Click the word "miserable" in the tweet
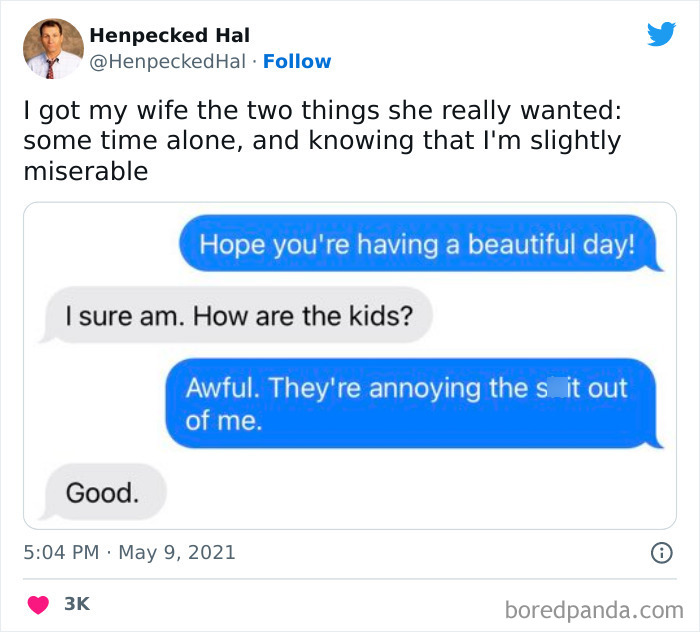This screenshot has height=632, width=700. (85, 171)
